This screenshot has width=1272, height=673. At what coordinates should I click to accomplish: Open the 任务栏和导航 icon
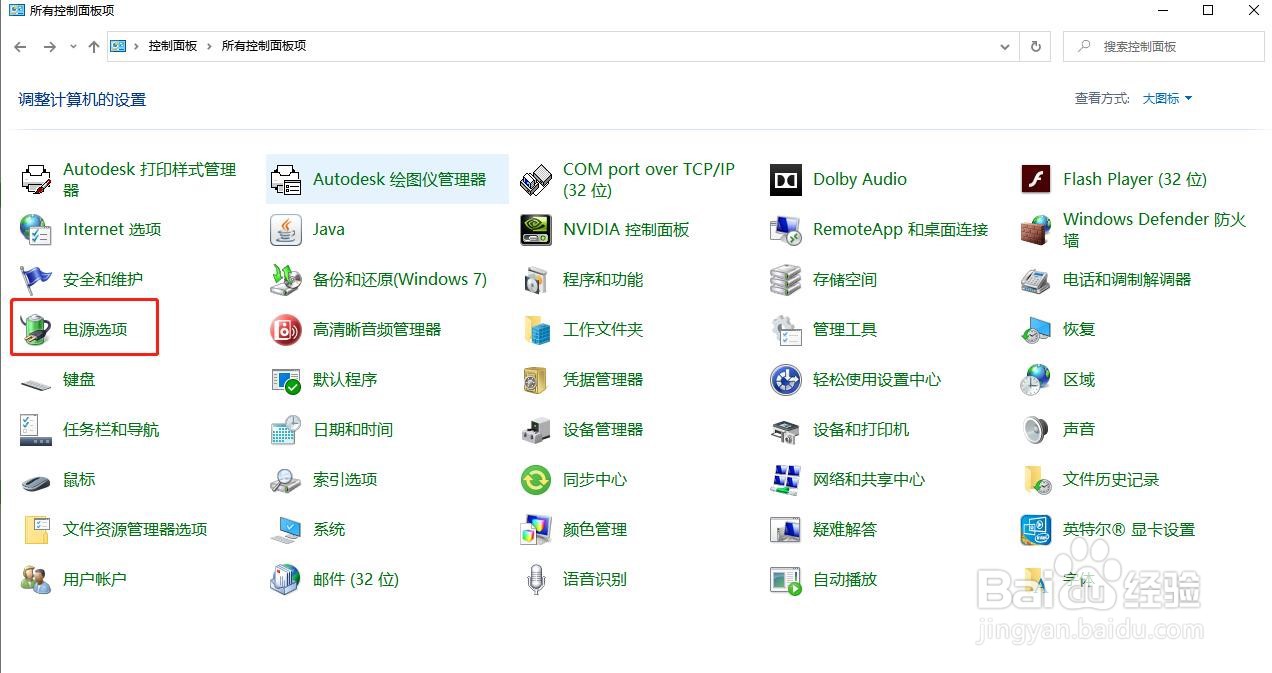pos(36,430)
